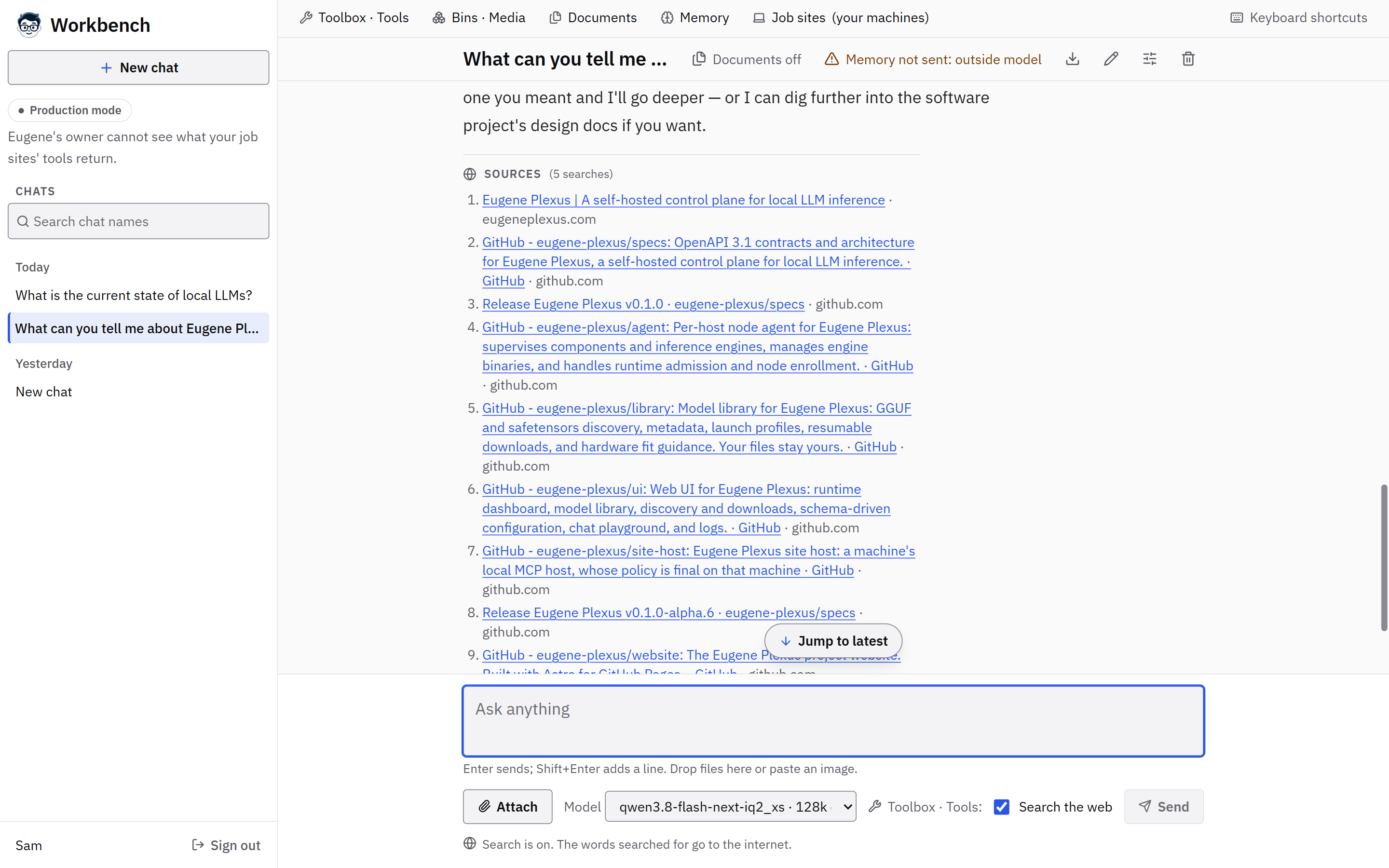This screenshot has width=1389, height=868.
Task: Start a New chat
Action: 138,68
